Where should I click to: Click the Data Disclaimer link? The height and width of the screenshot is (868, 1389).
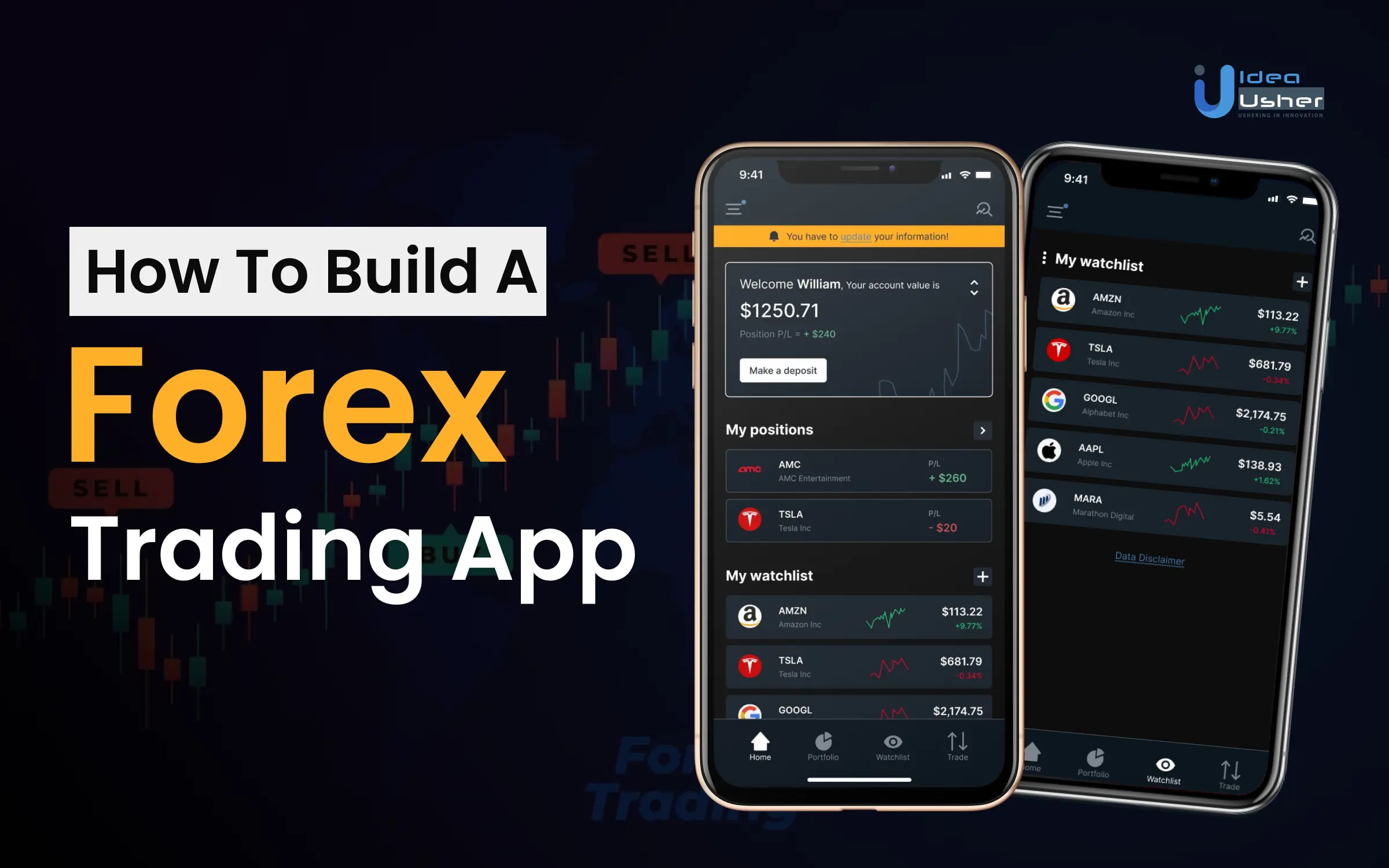(1149, 558)
